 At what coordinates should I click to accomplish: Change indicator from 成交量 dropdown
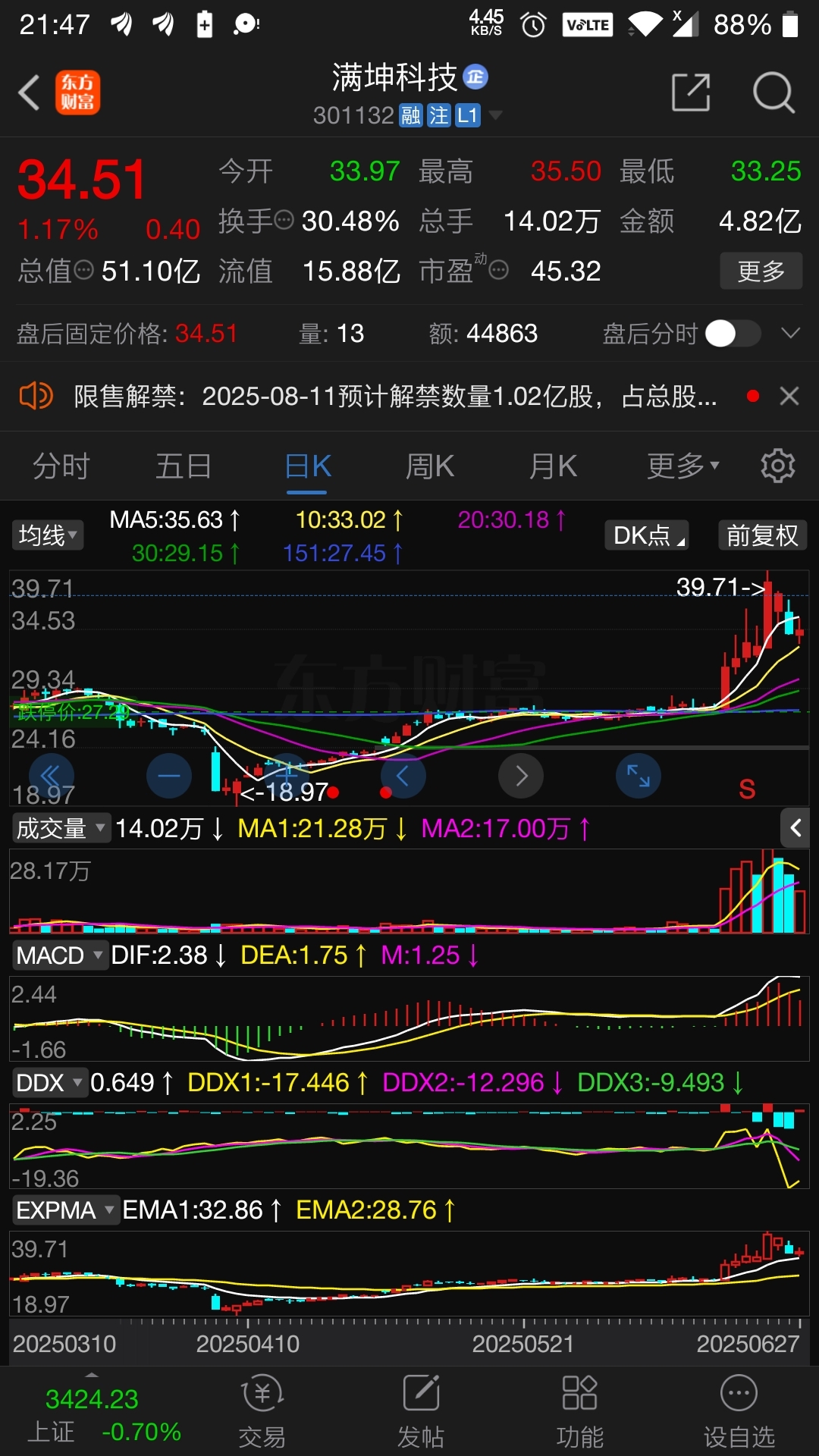click(x=61, y=828)
